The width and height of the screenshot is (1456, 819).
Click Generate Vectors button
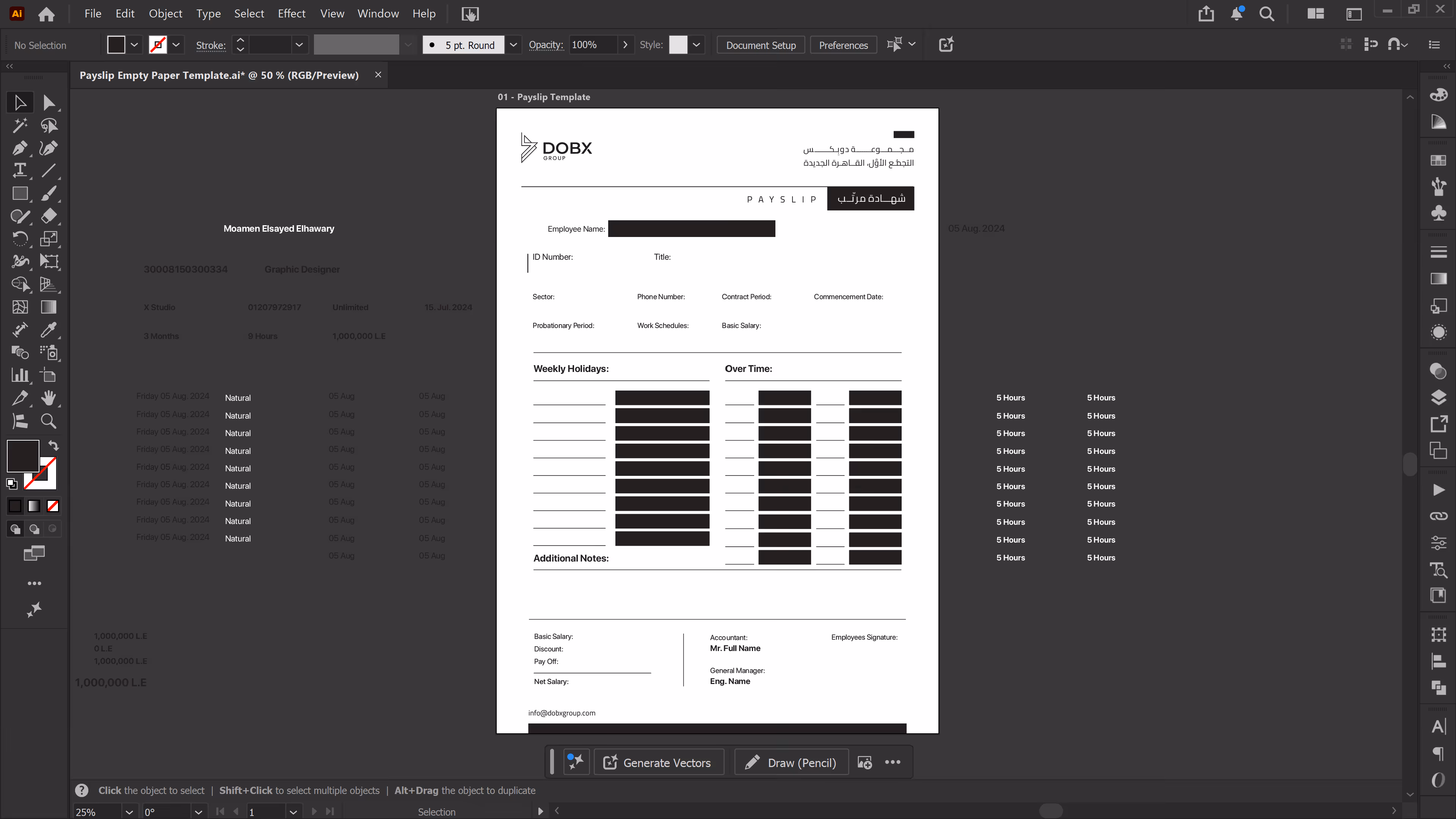click(x=659, y=763)
